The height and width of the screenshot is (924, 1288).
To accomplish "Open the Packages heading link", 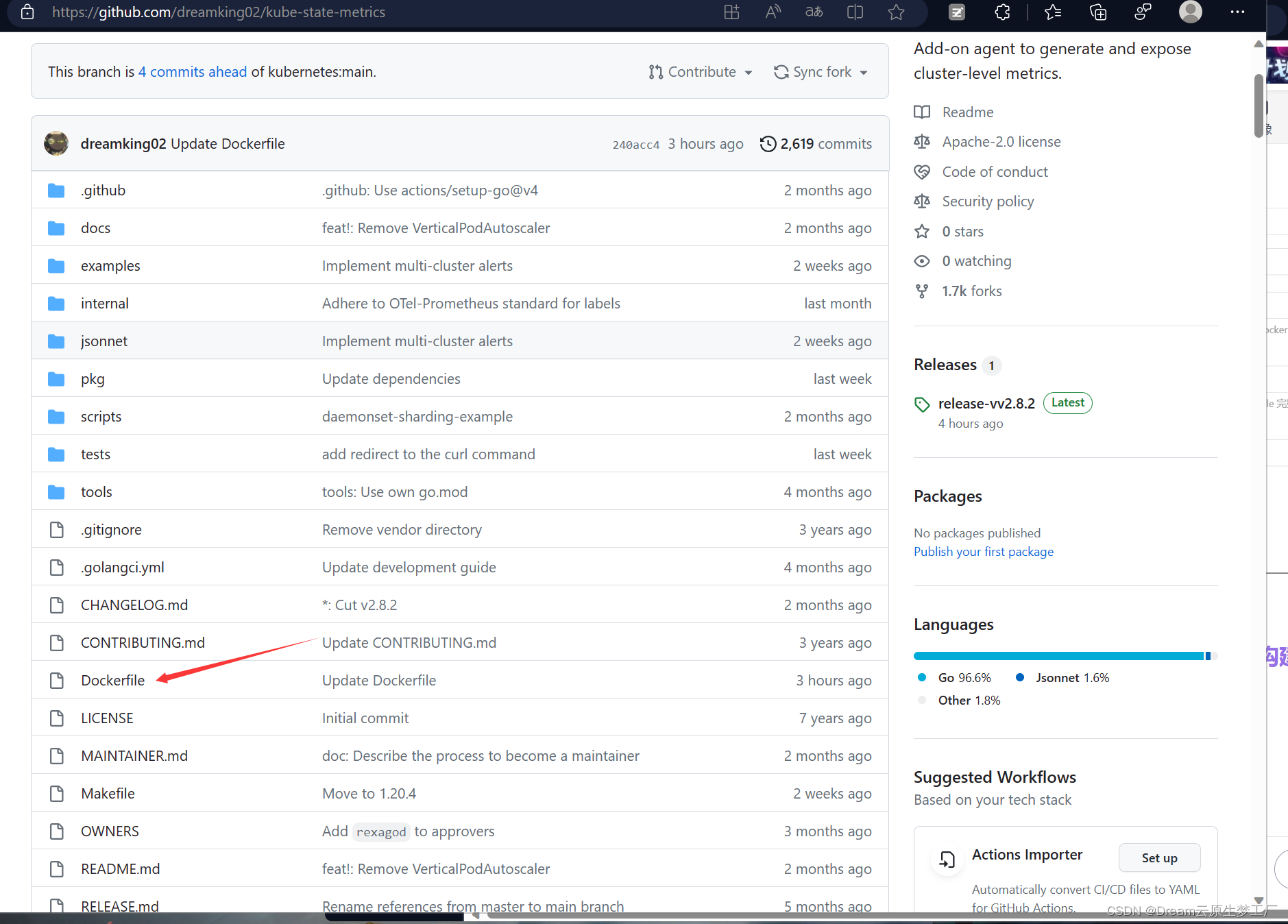I will pyautogui.click(x=947, y=496).
